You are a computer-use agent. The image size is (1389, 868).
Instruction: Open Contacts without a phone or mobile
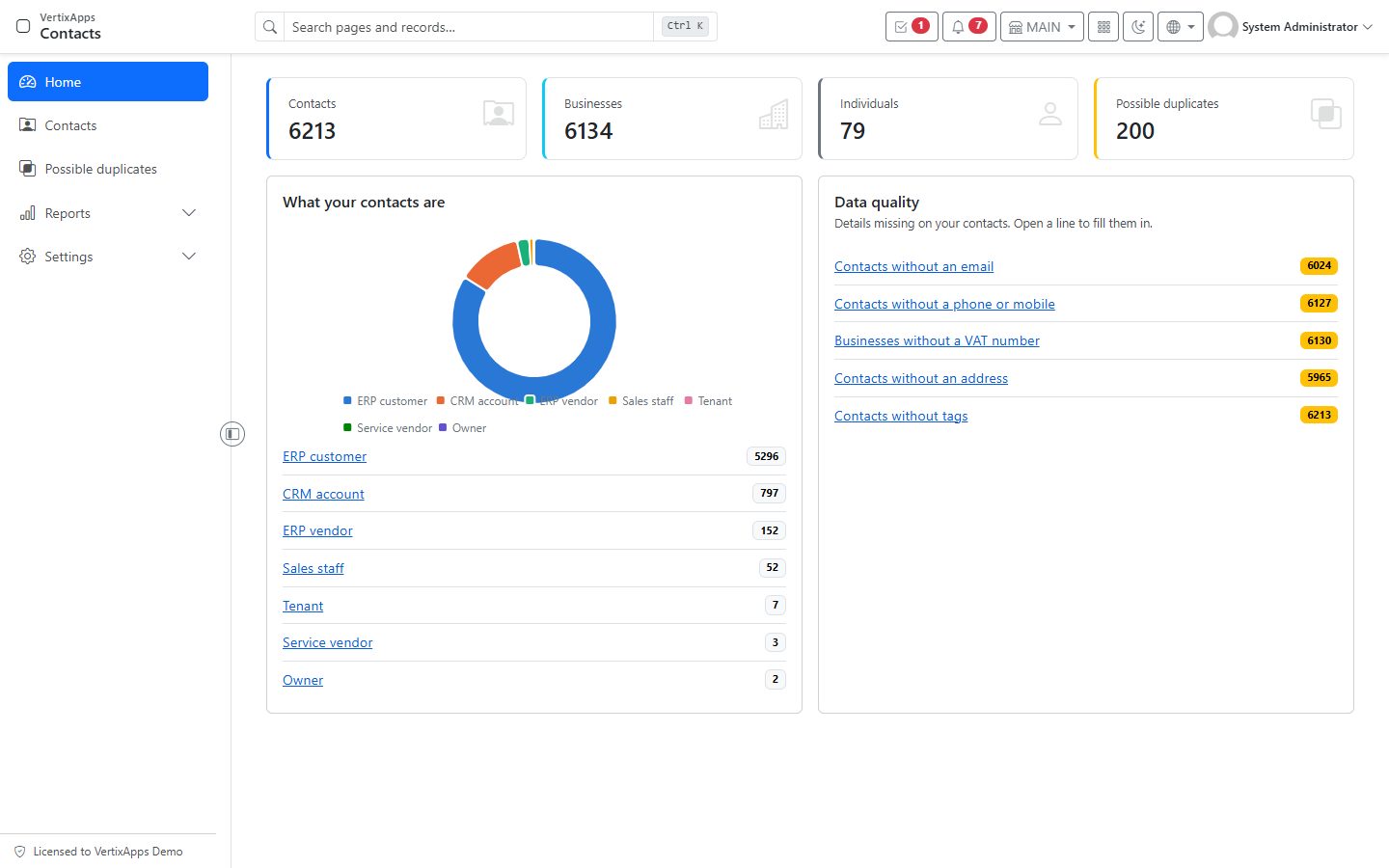pos(944,304)
